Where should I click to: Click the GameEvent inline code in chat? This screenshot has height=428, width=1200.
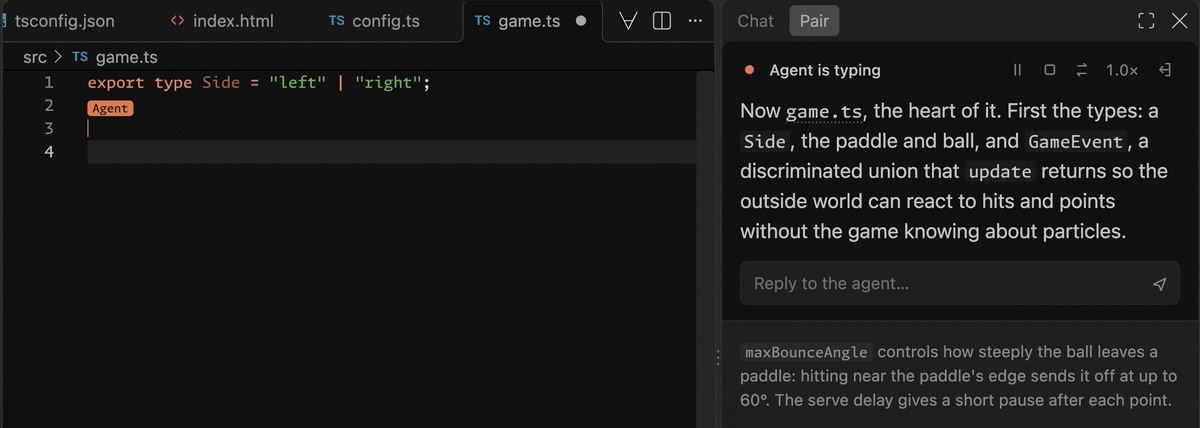1074,142
